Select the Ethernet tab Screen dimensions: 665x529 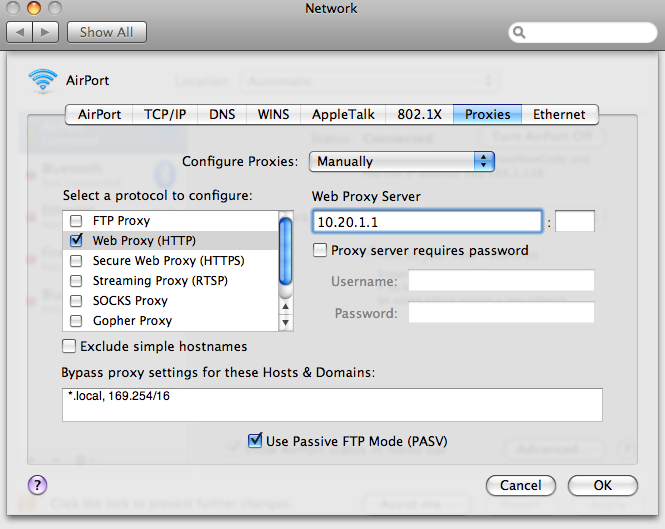click(x=560, y=114)
